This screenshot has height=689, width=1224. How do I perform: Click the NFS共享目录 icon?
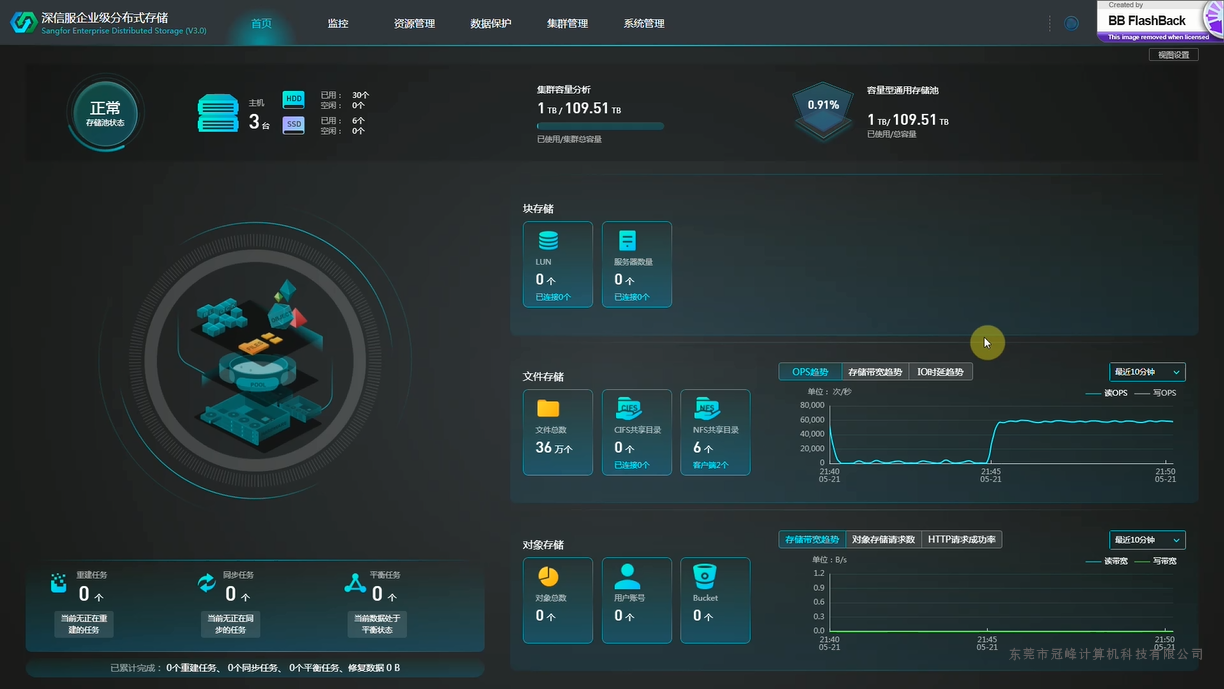[x=706, y=408]
